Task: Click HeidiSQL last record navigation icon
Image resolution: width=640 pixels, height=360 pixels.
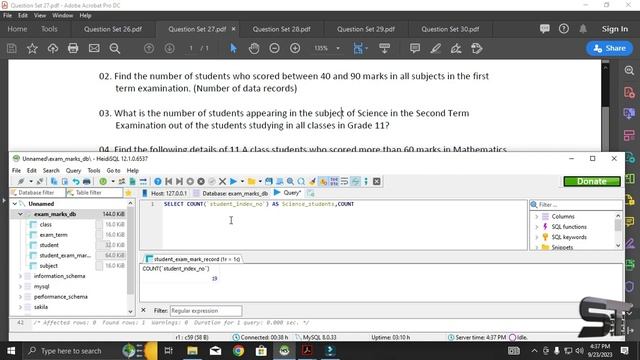Action: (179, 181)
